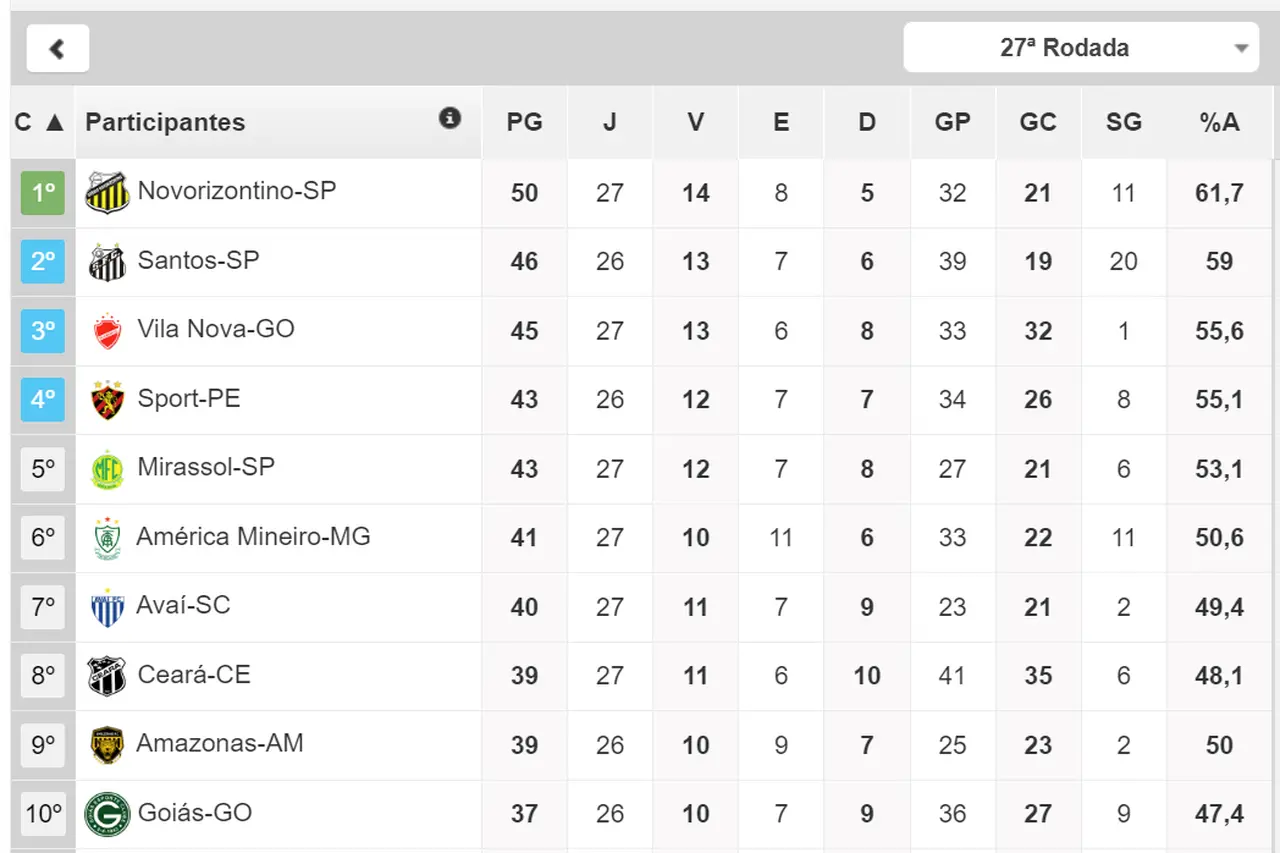Image resolution: width=1280 pixels, height=853 pixels.
Task: Click the Mirassol-SP green badge
Action: [107, 469]
